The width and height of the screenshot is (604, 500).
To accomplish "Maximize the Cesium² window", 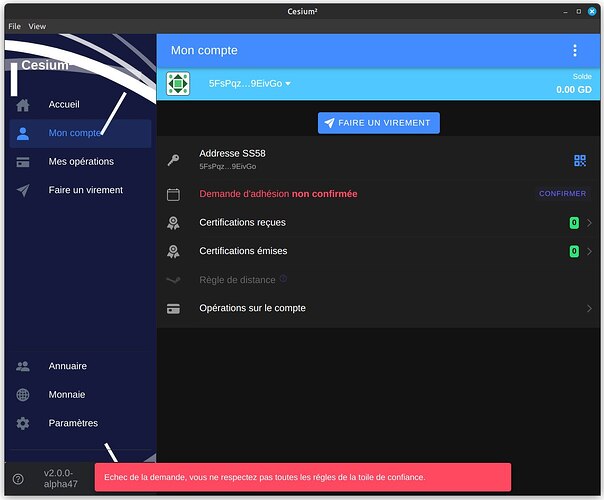I will point(579,12).
